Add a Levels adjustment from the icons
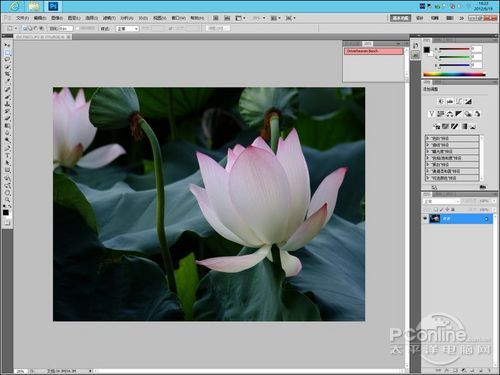The height and width of the screenshot is (375, 500). coord(450,102)
